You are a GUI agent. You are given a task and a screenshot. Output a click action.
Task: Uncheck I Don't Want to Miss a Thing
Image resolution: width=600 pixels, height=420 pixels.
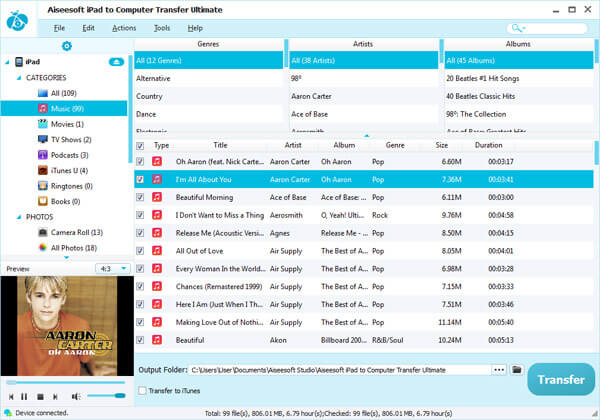[140, 215]
